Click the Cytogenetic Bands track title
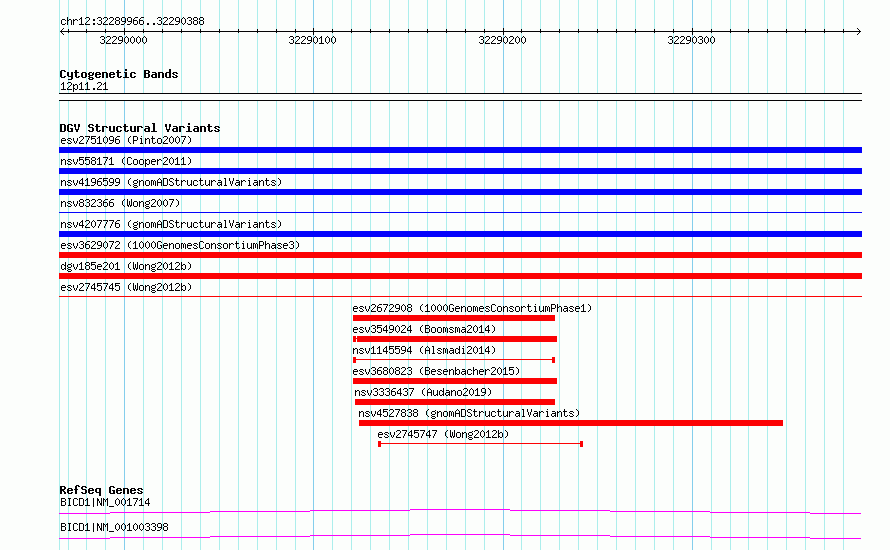Image resolution: width=890 pixels, height=550 pixels. click(119, 74)
